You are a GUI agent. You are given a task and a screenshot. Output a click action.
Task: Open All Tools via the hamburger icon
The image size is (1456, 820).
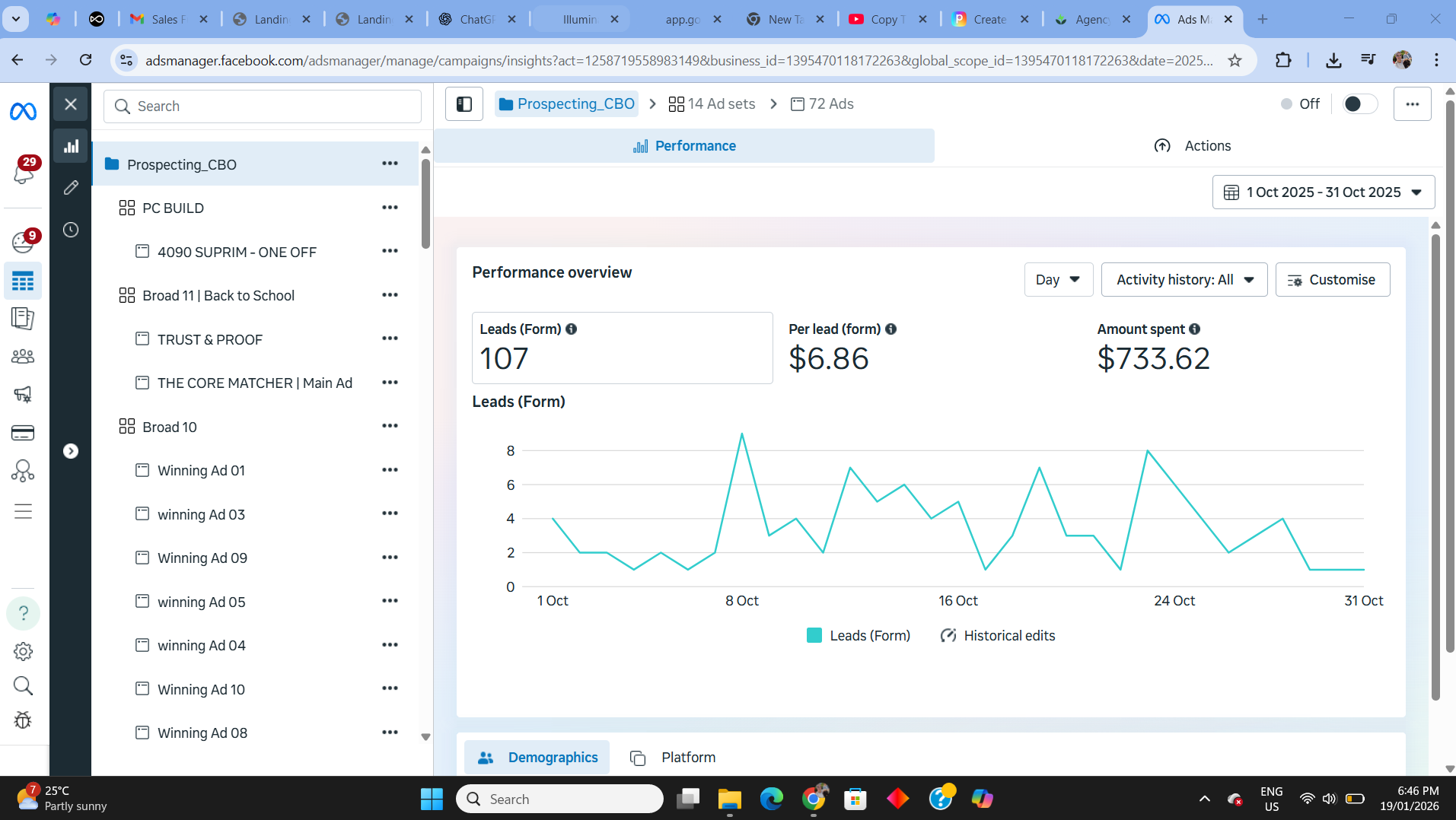coord(23,511)
